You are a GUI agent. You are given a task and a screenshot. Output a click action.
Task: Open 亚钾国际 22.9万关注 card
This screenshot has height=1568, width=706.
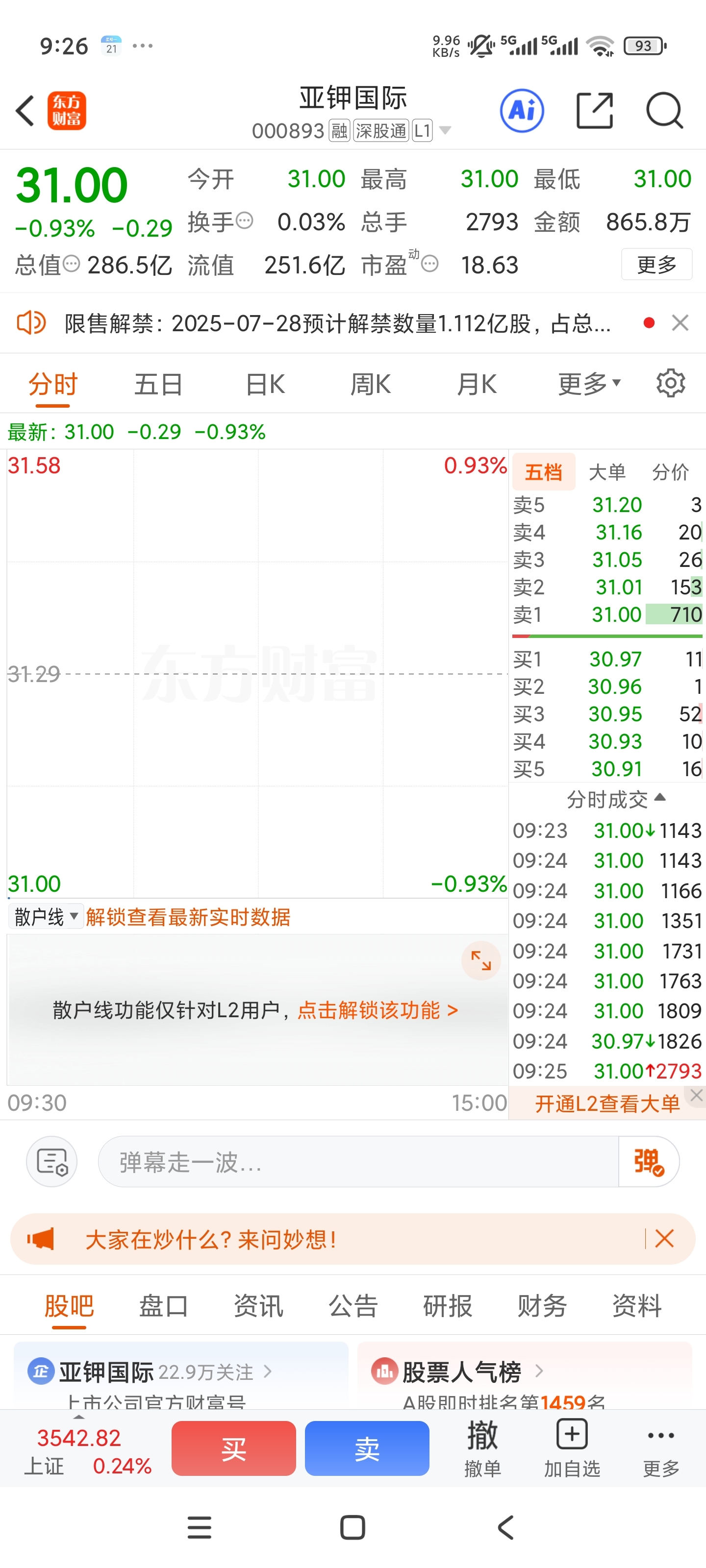[181, 1374]
